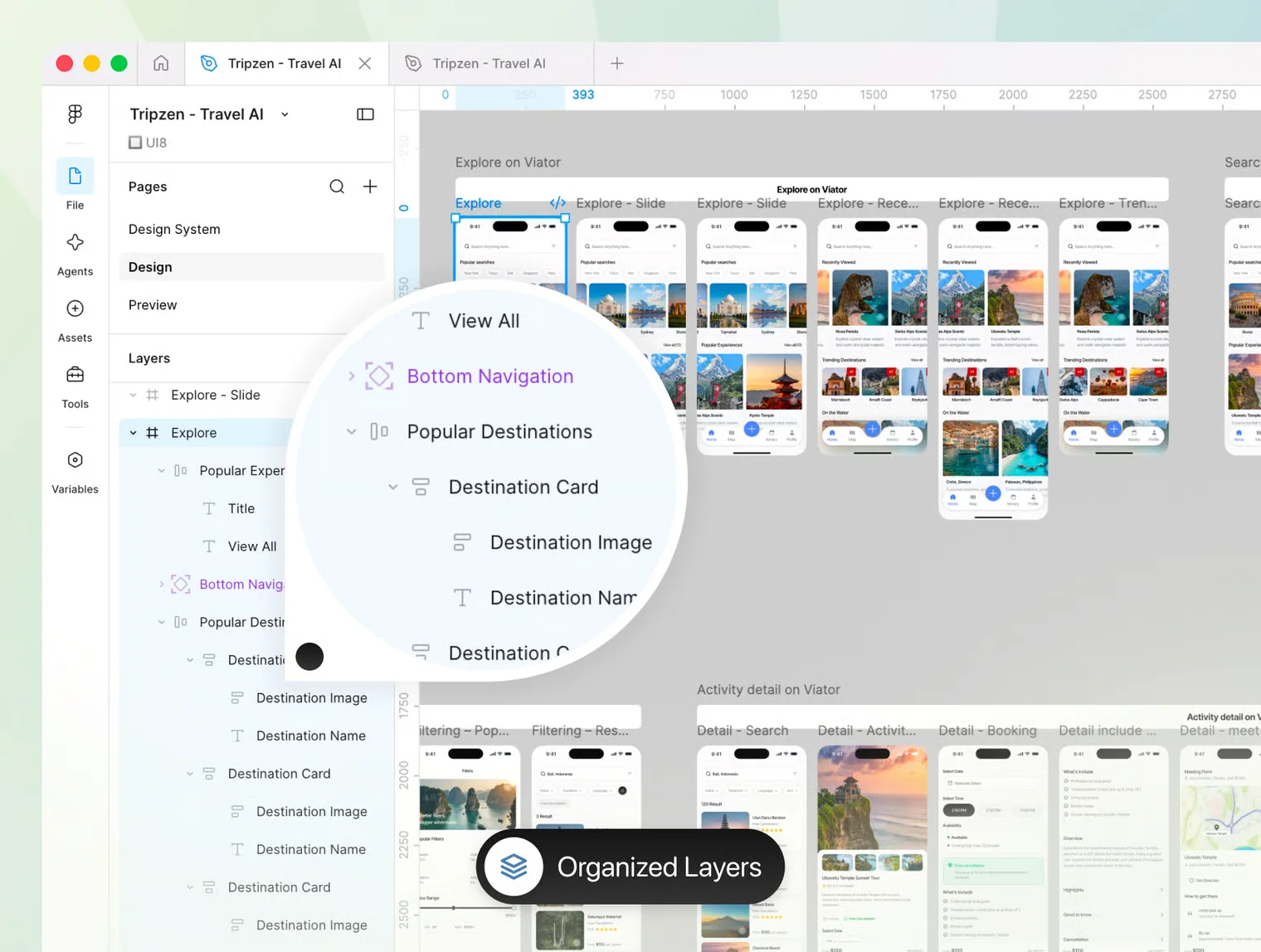Collapse the Popular Exper layer group
Image resolution: width=1261 pixels, height=952 pixels.
[161, 471]
